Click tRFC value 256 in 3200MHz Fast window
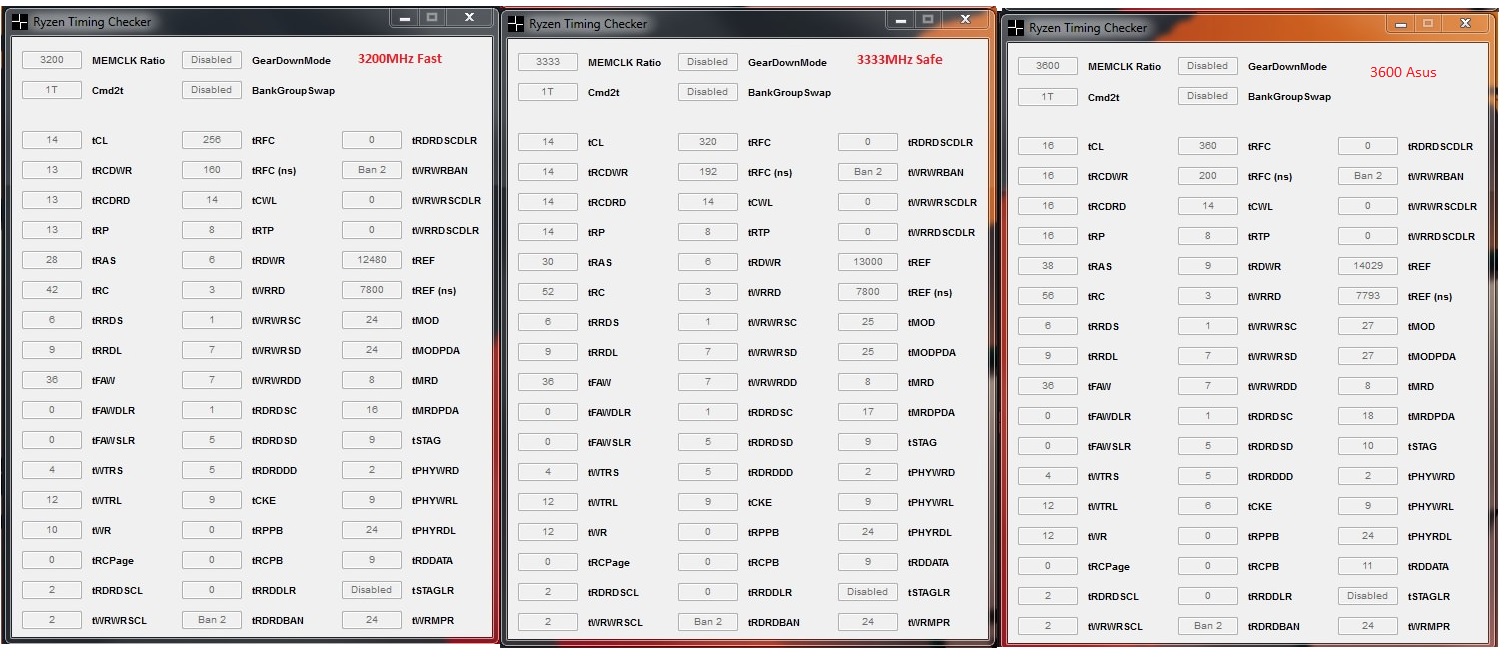The height and width of the screenshot is (657, 1508). [x=212, y=140]
